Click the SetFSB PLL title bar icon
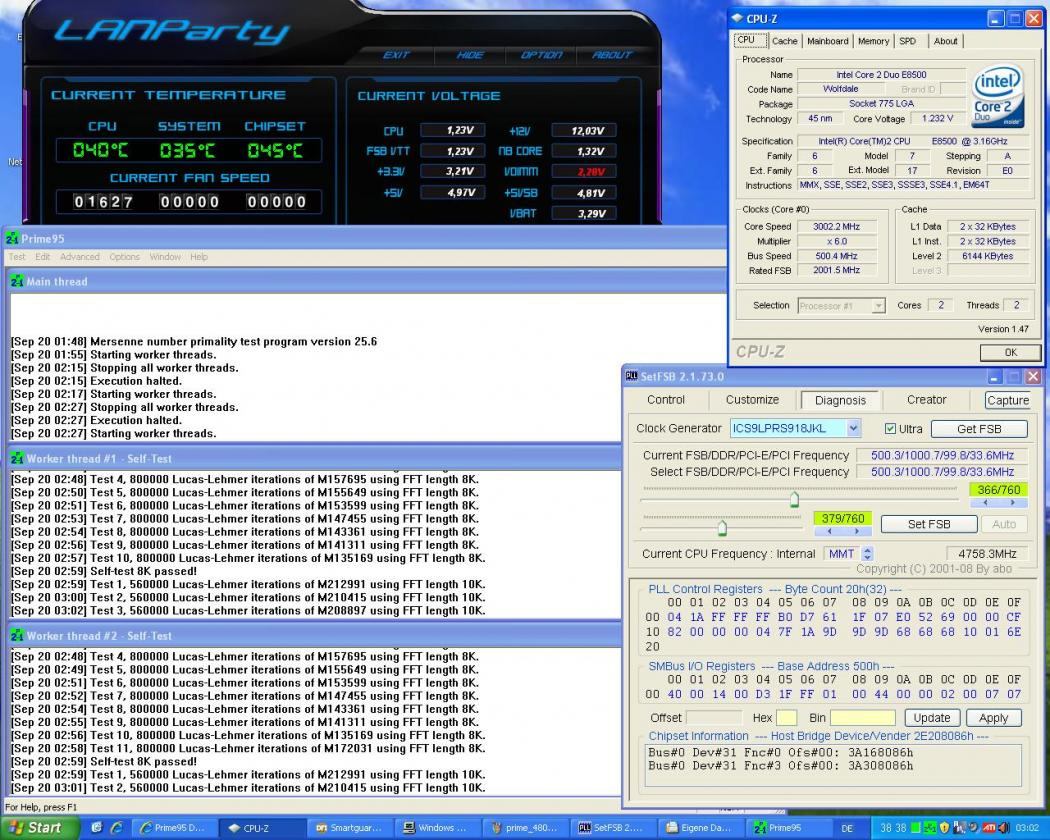 631,376
